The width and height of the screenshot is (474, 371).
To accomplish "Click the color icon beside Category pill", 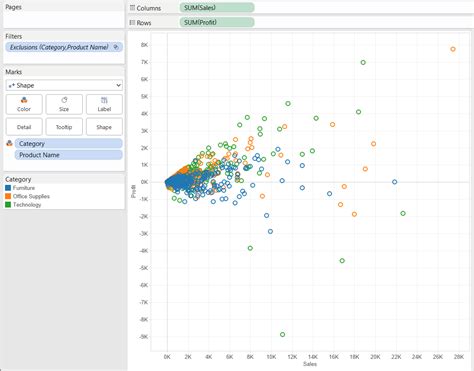I will [x=9, y=143].
